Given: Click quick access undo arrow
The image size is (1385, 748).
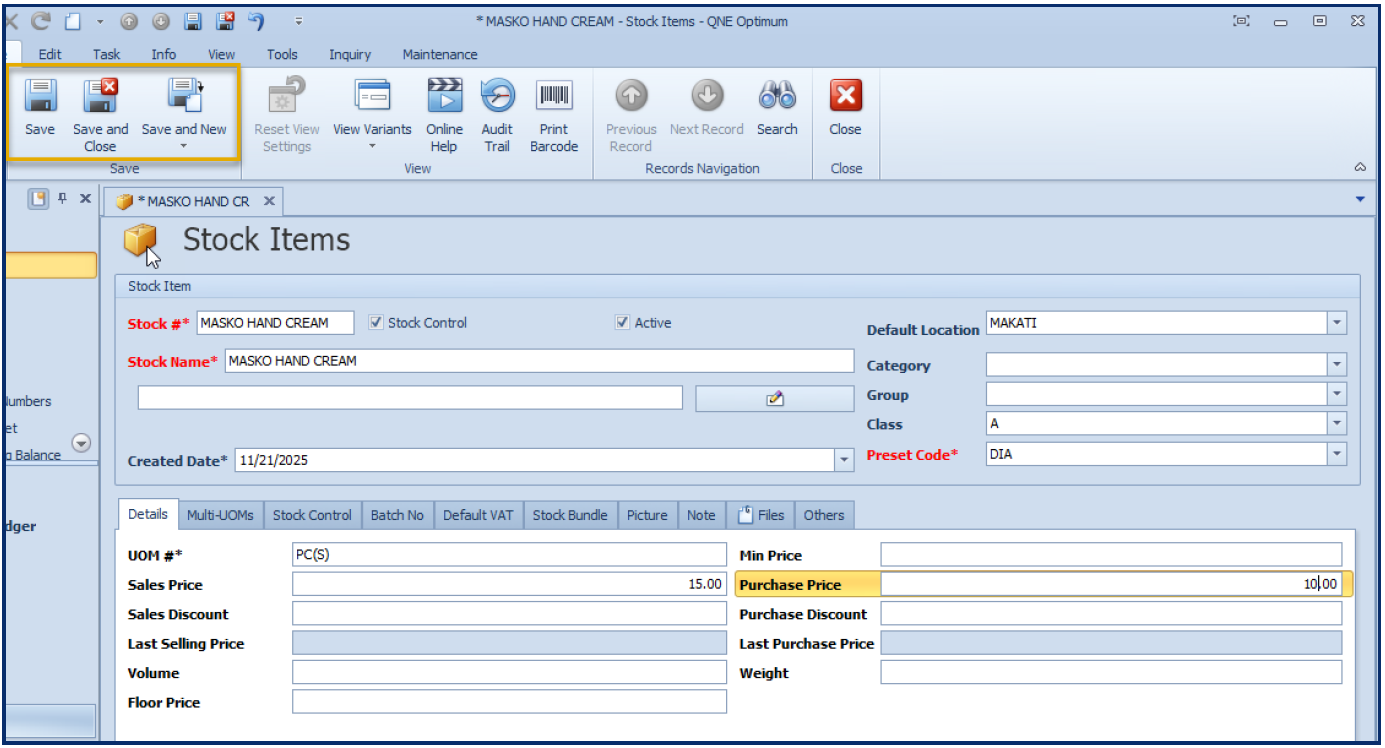Looking at the screenshot, I should (x=257, y=21).
